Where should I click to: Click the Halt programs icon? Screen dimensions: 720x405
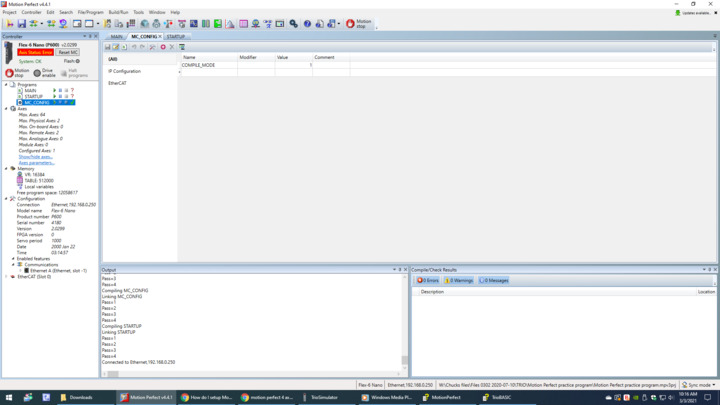point(64,73)
